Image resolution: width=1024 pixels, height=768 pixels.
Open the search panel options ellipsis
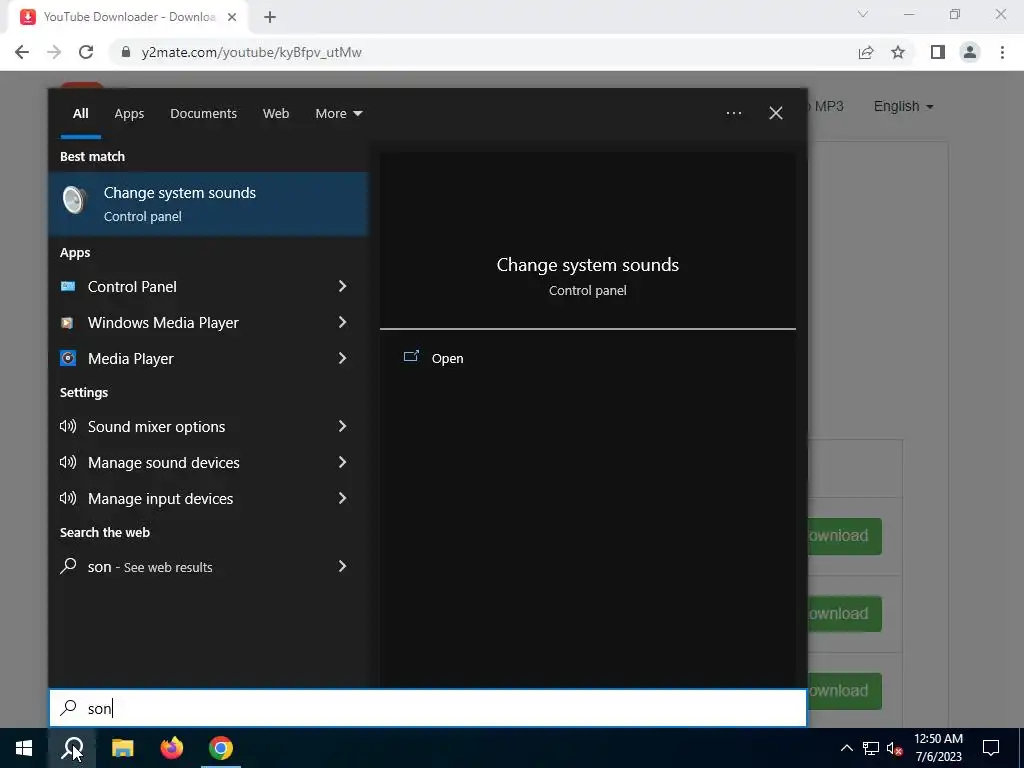click(734, 113)
